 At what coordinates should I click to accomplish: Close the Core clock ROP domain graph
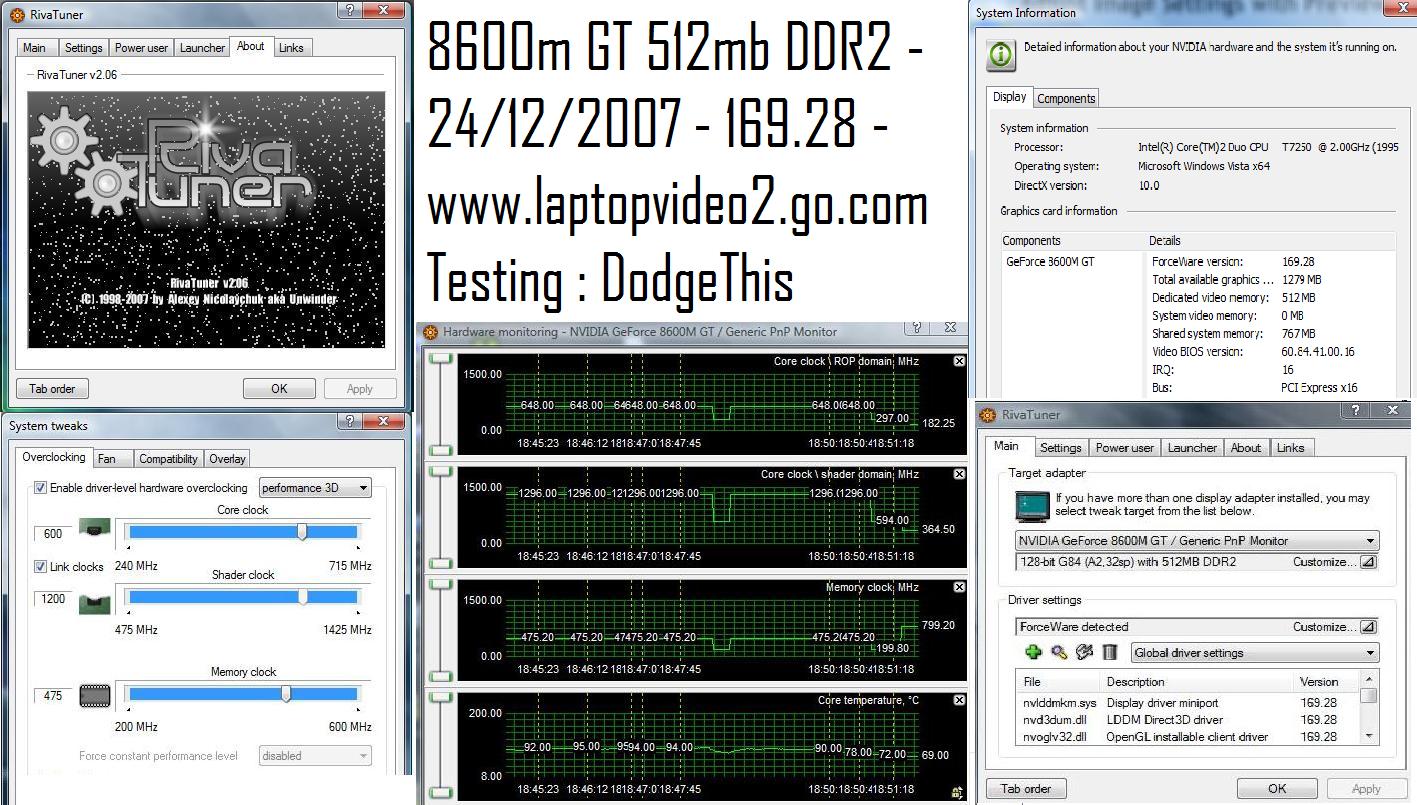tap(959, 361)
